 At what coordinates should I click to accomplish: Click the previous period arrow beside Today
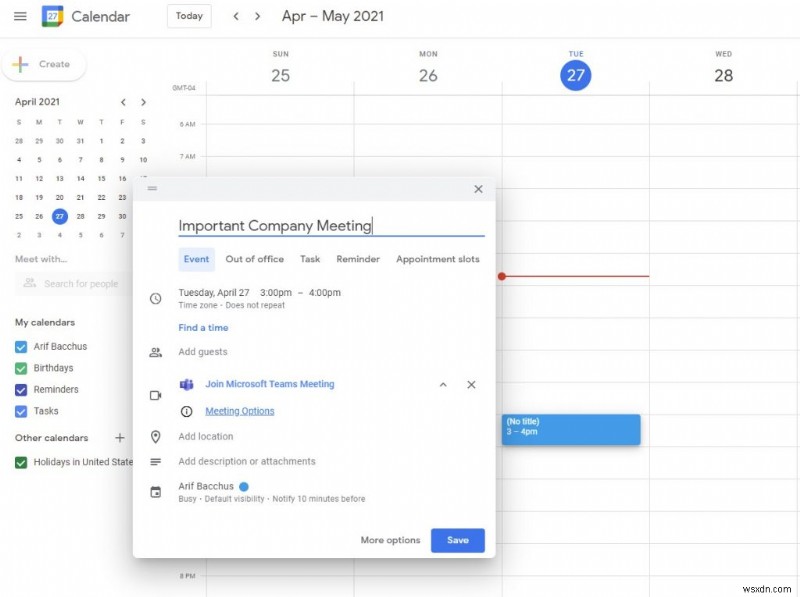pyautogui.click(x=236, y=16)
